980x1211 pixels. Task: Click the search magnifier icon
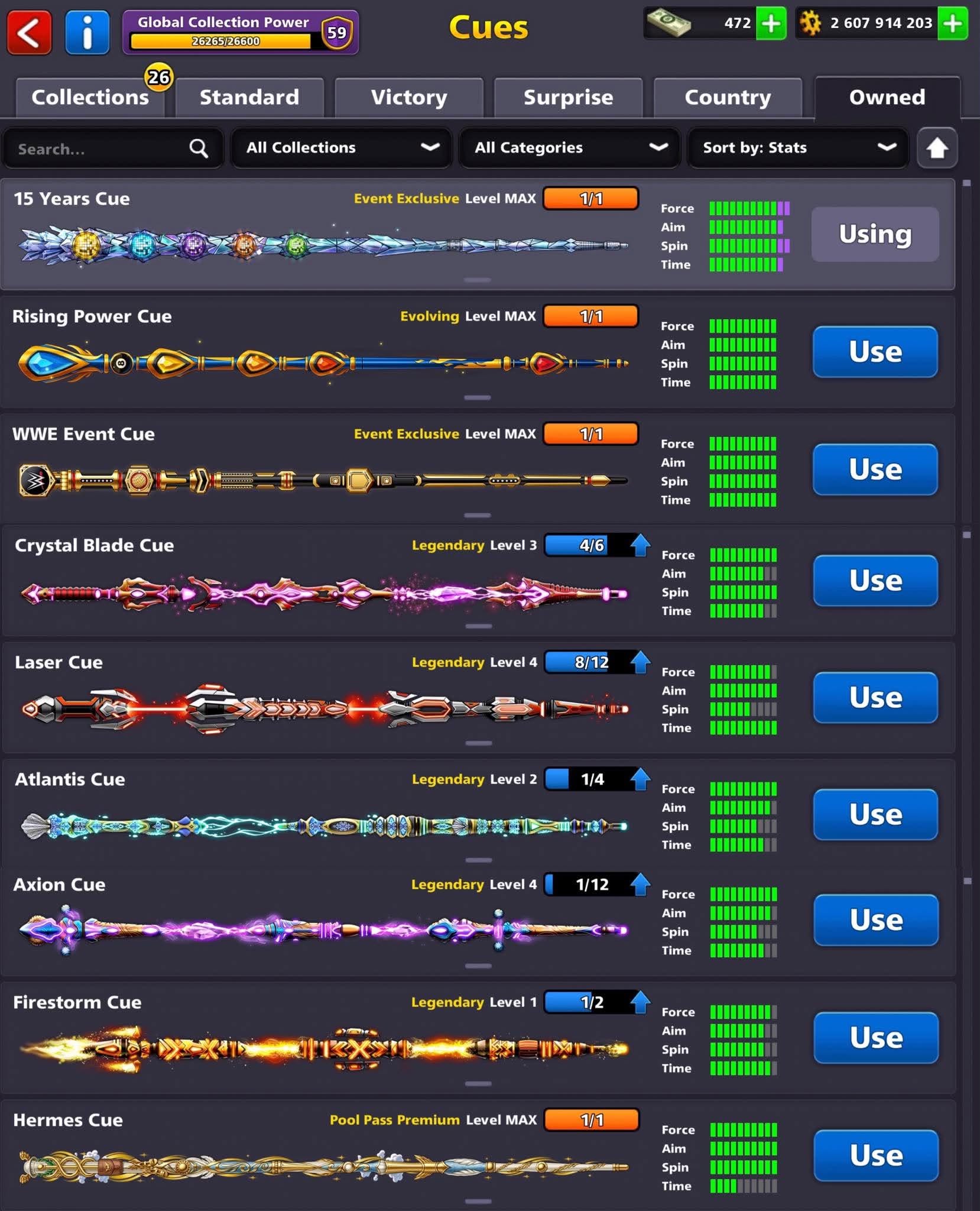[x=199, y=148]
